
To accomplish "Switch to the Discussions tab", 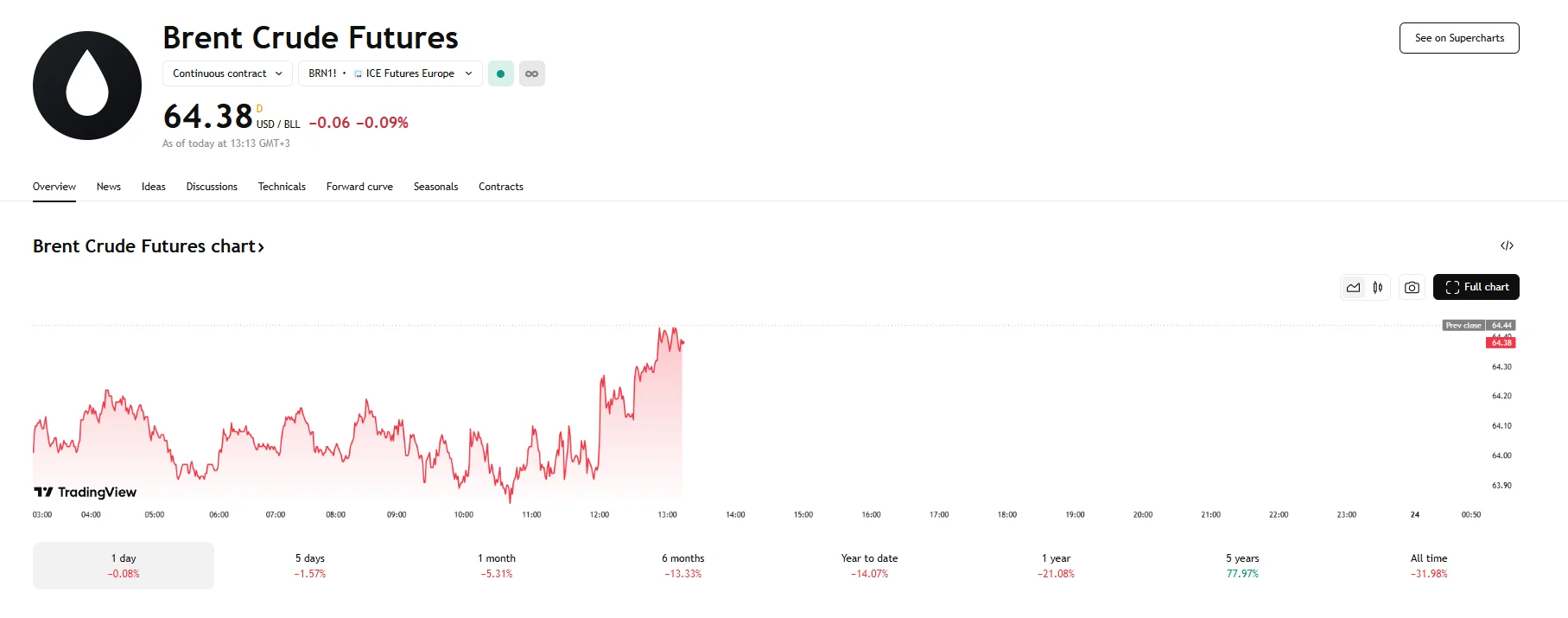I will pos(212,187).
